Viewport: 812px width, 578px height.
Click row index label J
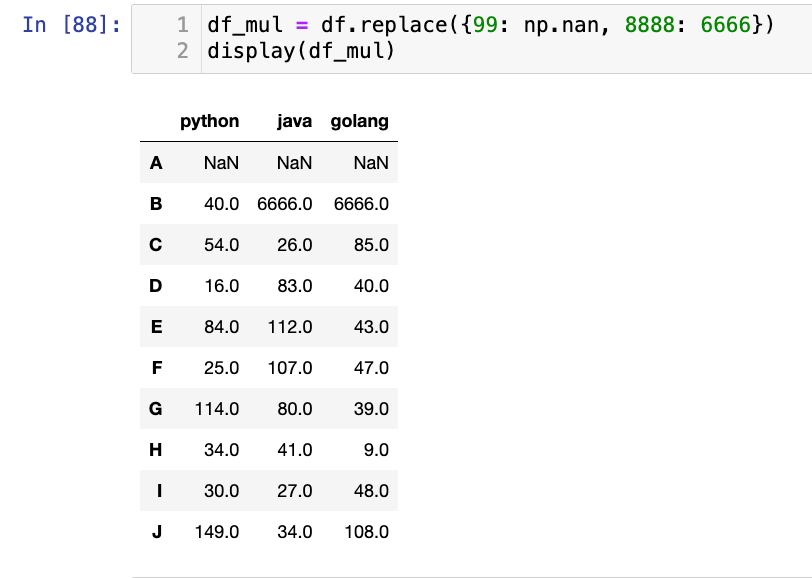(x=156, y=531)
